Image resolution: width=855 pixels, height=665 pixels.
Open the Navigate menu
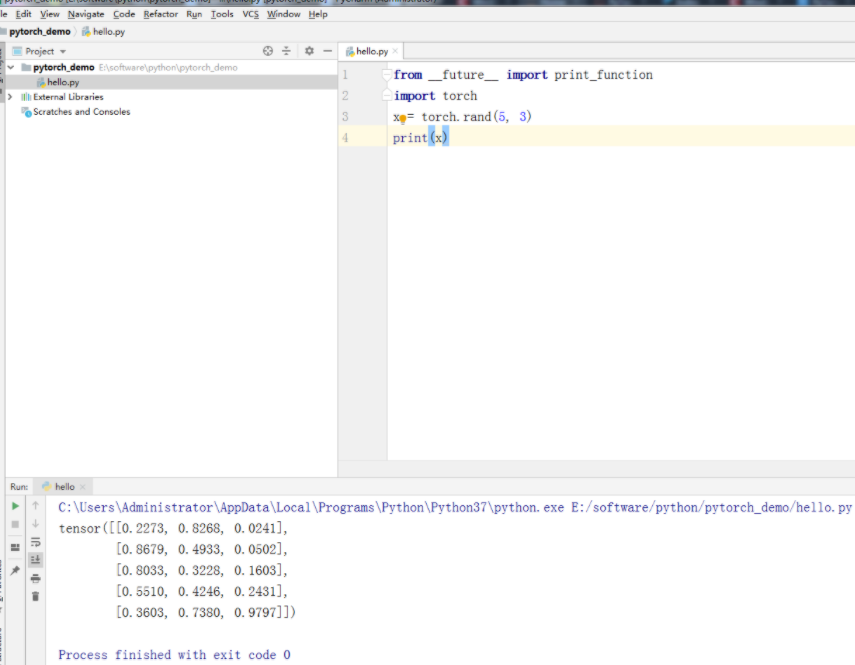click(x=86, y=14)
